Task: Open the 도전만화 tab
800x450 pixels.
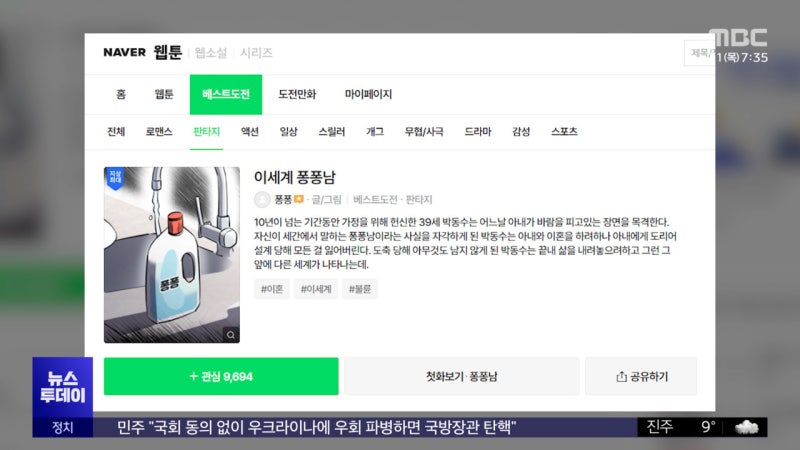Action: [297, 95]
